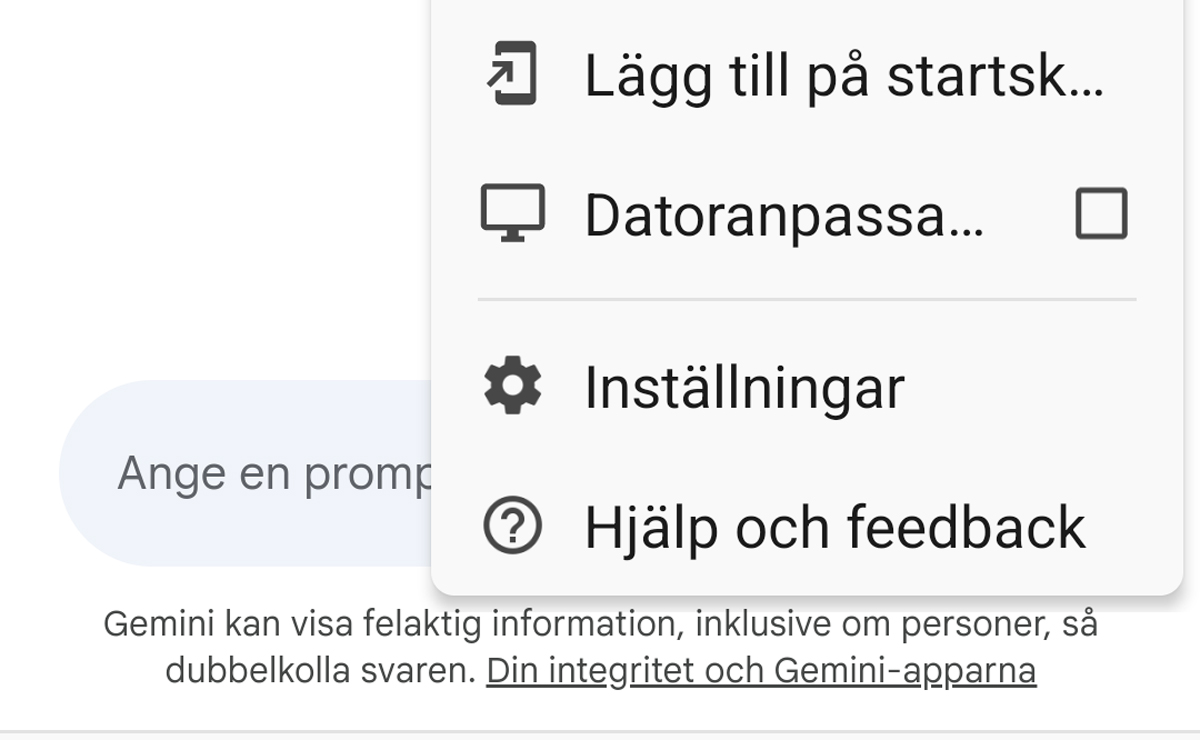Tap the arrow-in-square shortcut icon
1200x740 pixels.
[512, 72]
